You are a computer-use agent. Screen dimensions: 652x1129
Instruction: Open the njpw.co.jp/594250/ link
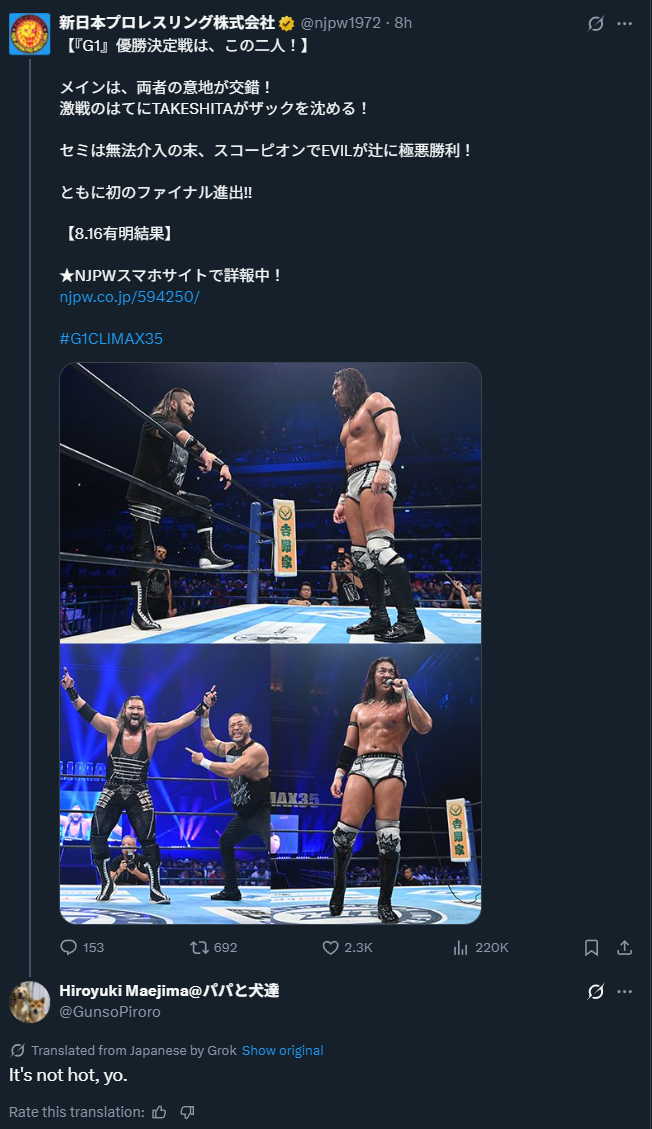point(130,297)
